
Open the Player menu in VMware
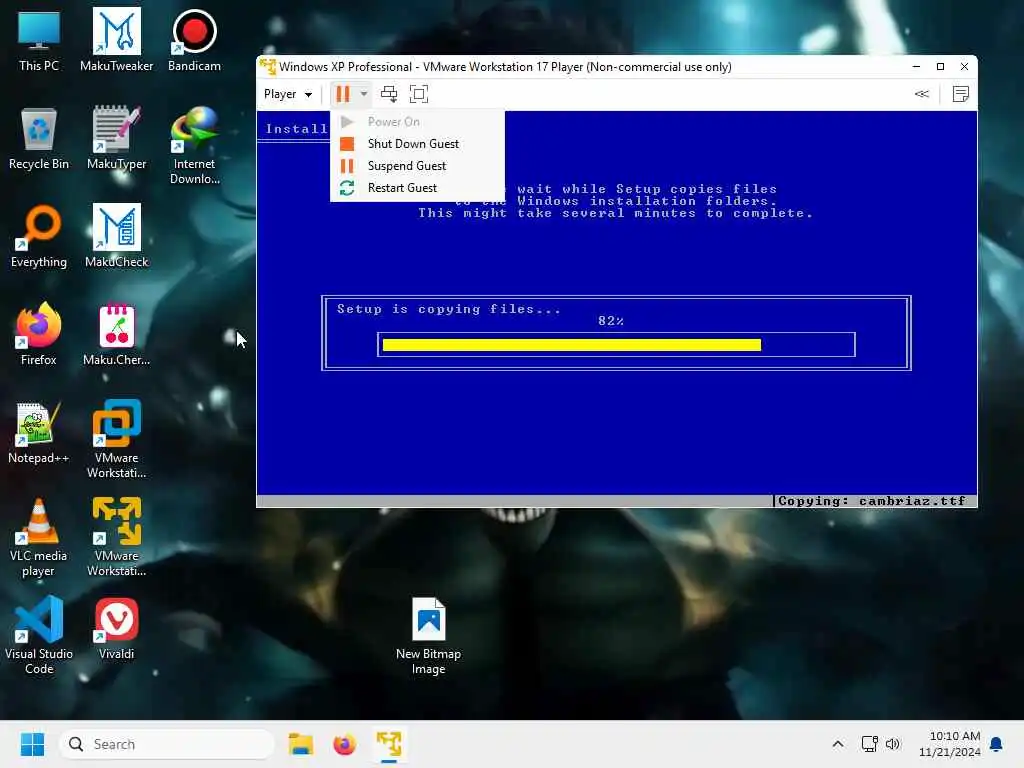click(287, 94)
